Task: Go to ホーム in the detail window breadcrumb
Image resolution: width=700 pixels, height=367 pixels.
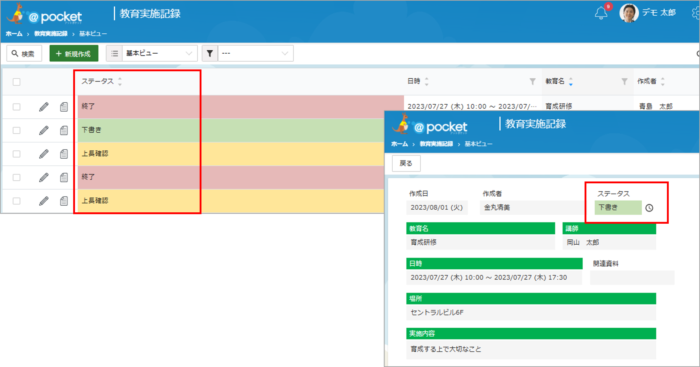Action: (400, 144)
